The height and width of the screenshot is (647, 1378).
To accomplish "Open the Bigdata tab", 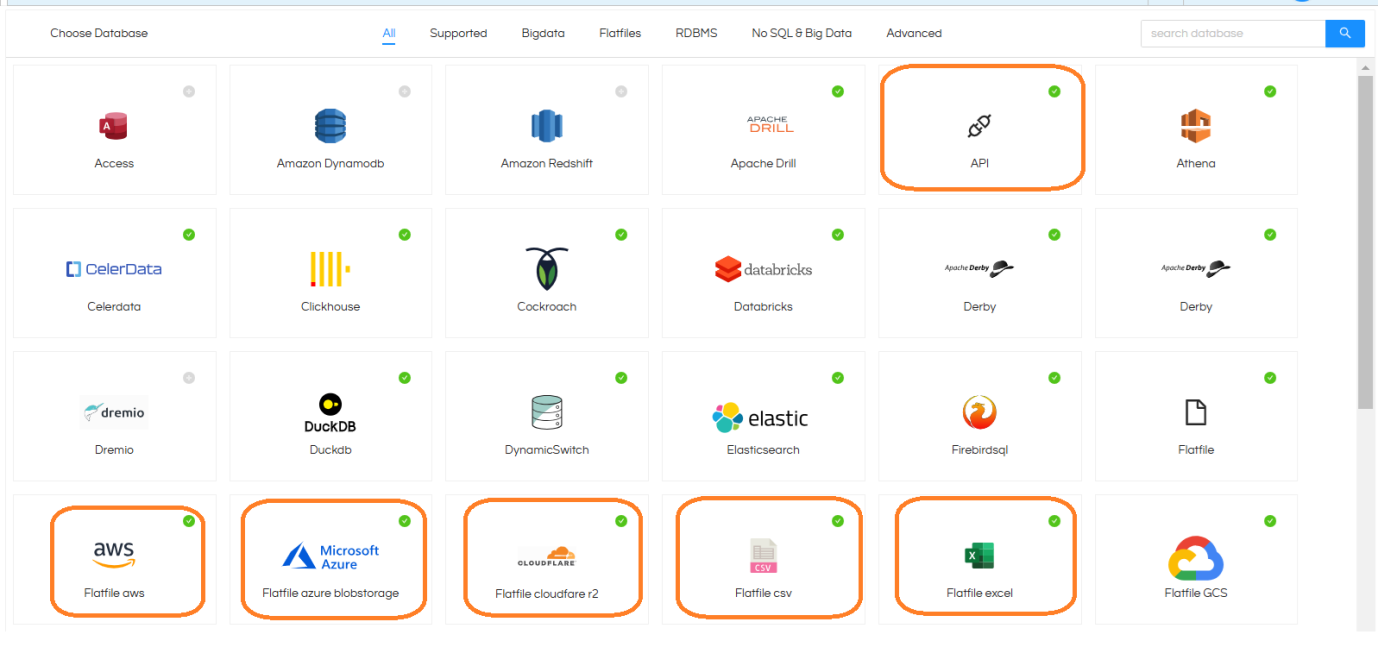I will coord(543,33).
